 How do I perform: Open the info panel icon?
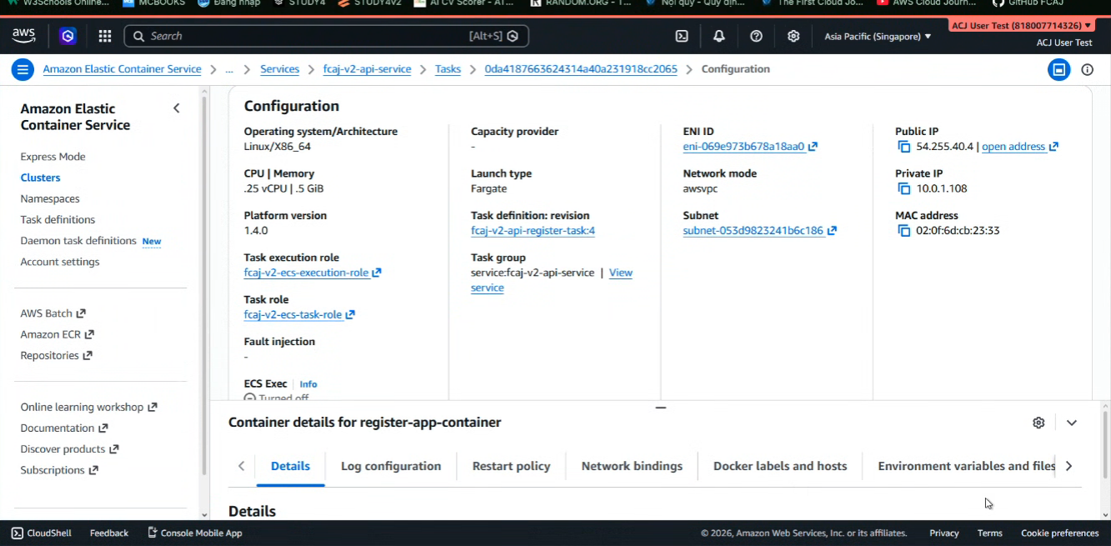[x=1087, y=69]
